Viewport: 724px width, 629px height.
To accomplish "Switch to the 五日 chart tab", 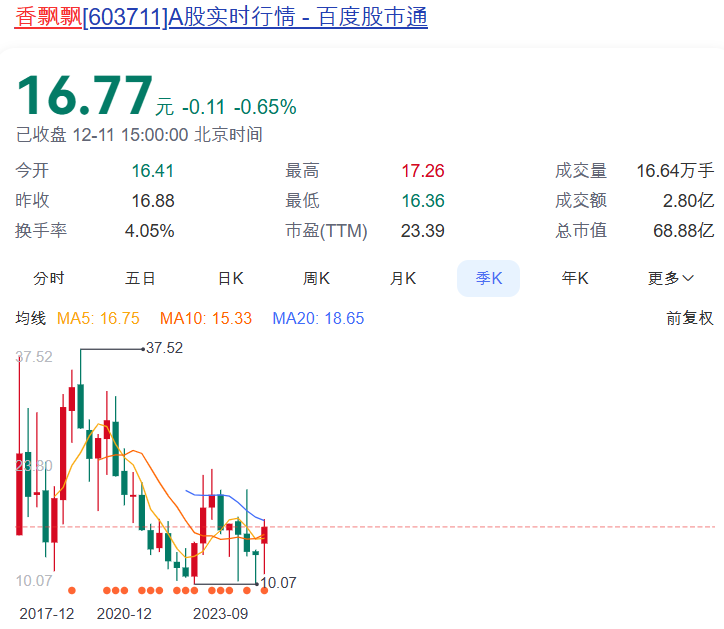I will [x=140, y=278].
